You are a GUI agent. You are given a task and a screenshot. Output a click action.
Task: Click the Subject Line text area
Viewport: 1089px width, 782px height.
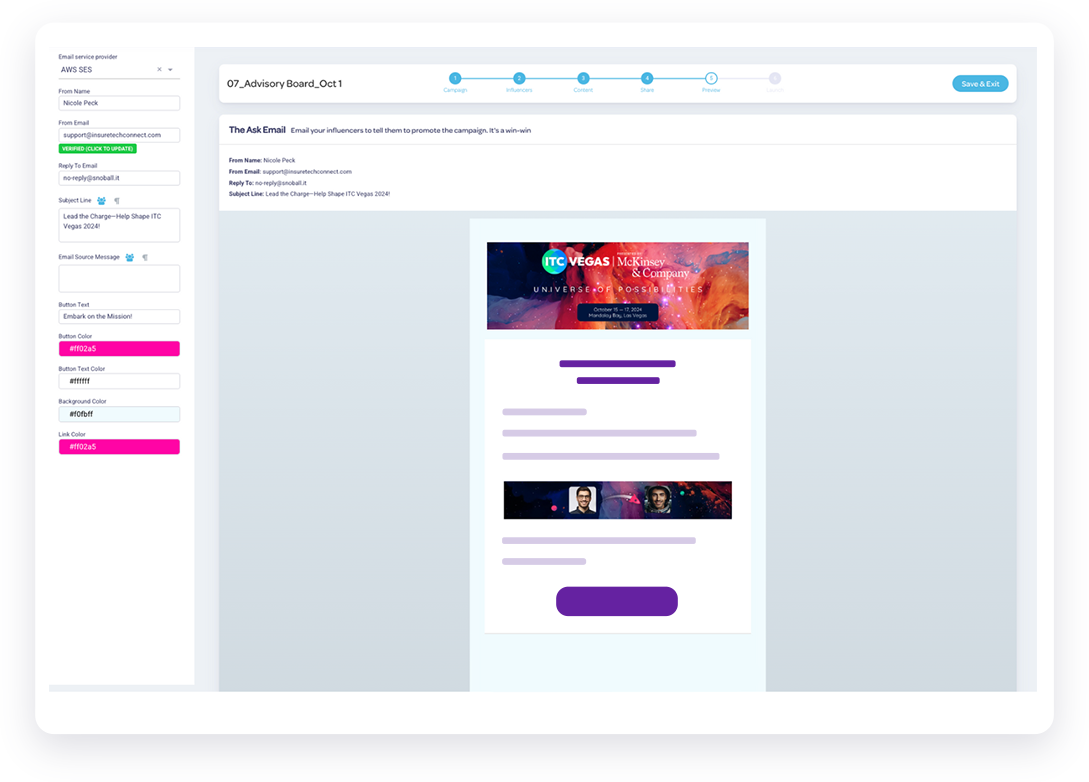coord(119,225)
